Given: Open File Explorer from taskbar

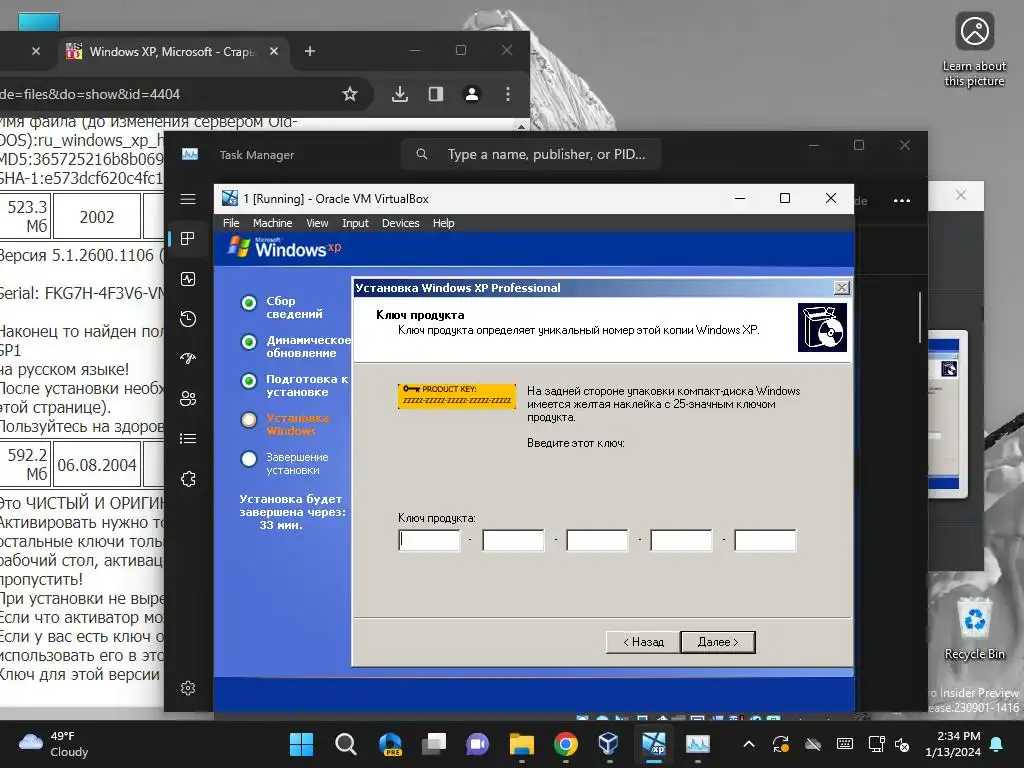Looking at the screenshot, I should tap(522, 744).
